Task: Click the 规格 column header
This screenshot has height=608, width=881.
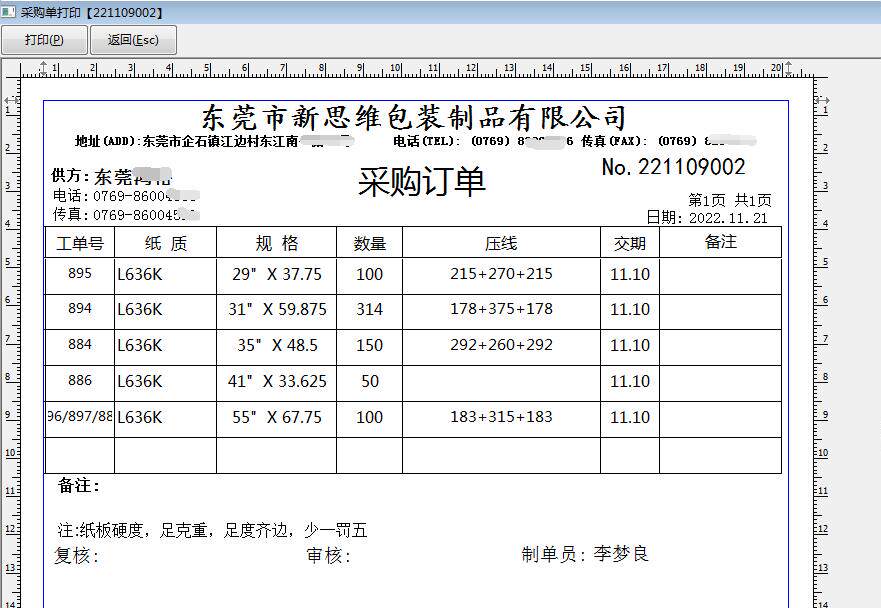Action: [x=276, y=243]
